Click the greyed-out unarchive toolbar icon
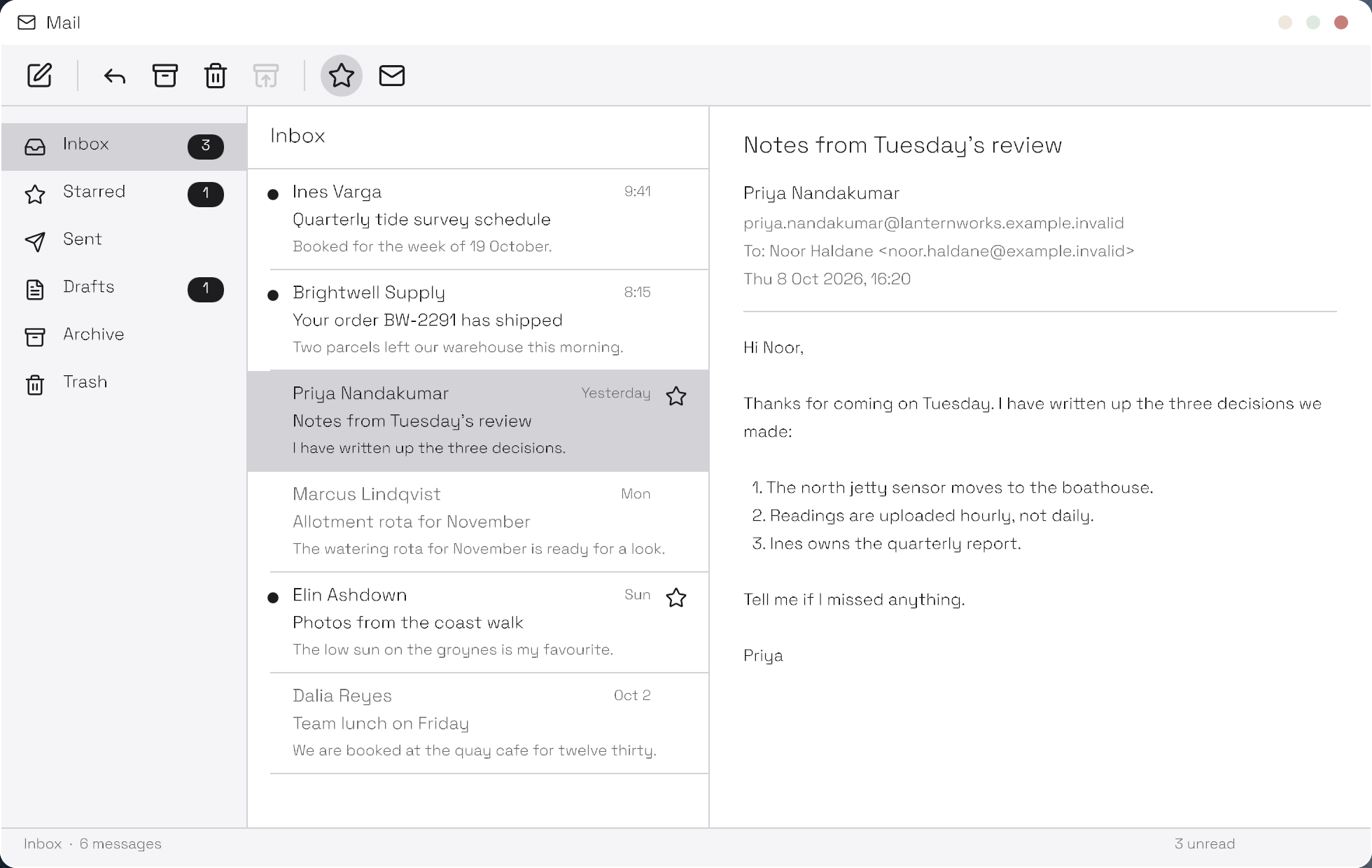Viewport: 1372px width, 868px height. click(x=266, y=76)
